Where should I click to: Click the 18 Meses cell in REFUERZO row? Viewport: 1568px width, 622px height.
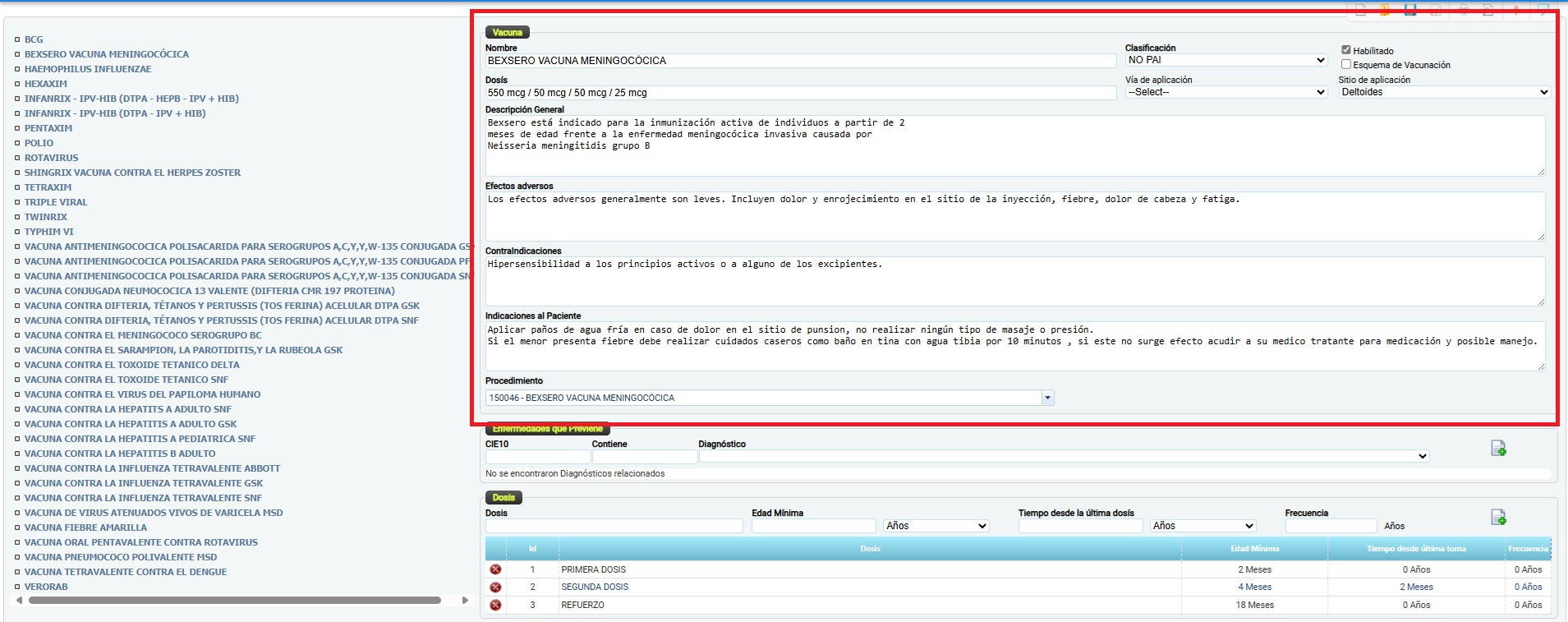(x=1254, y=605)
